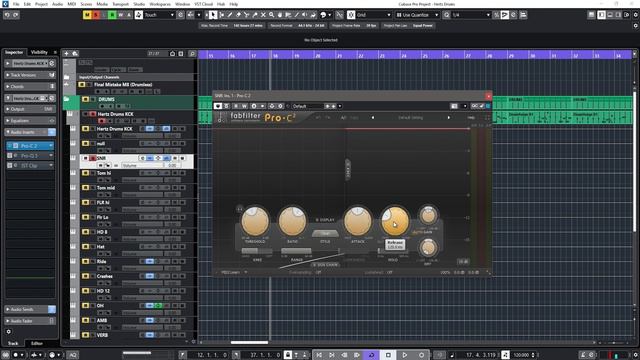
Task: Switch to the Visibility tab
Action: tap(39, 52)
